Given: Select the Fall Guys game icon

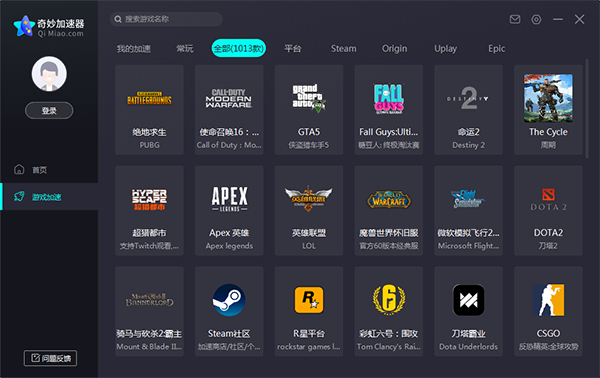Looking at the screenshot, I should [x=389, y=98].
